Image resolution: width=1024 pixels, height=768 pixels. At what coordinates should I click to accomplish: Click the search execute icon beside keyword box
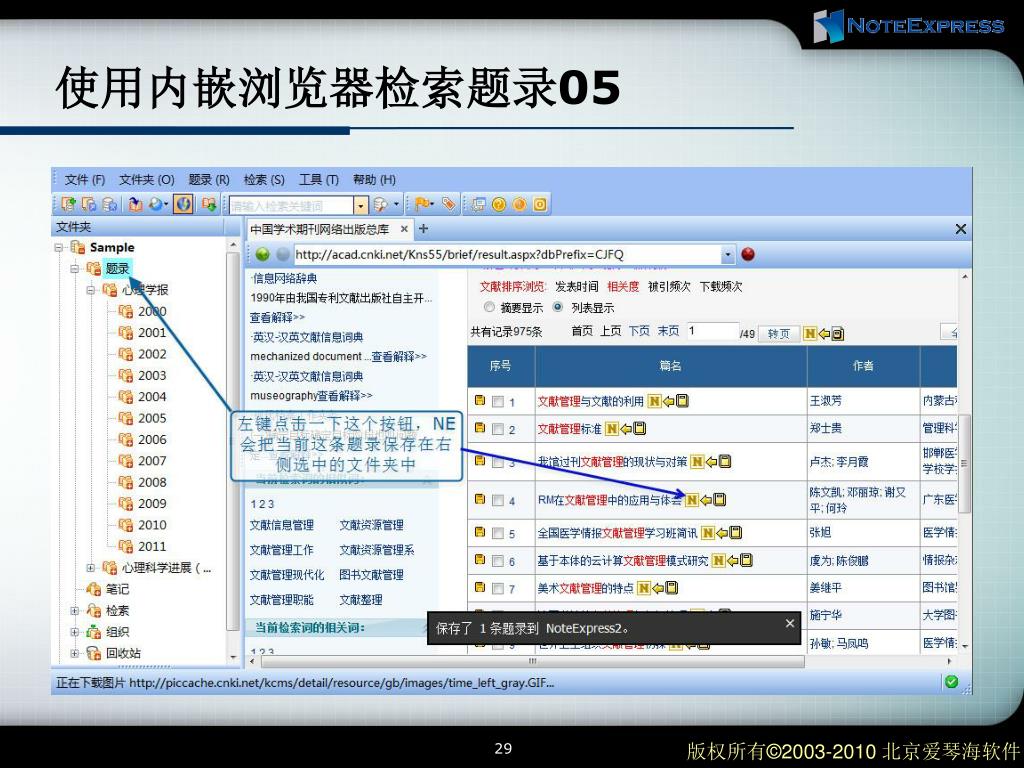[x=380, y=205]
